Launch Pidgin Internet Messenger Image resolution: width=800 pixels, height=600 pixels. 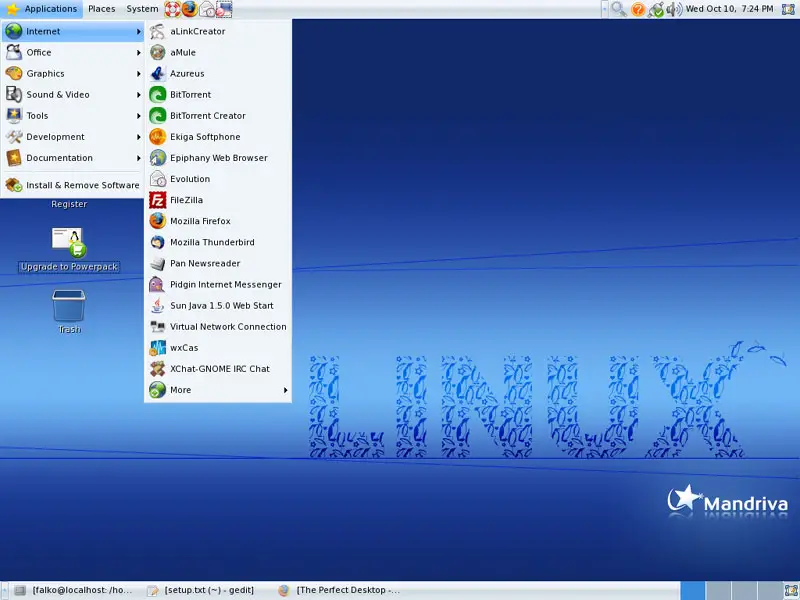pos(225,285)
